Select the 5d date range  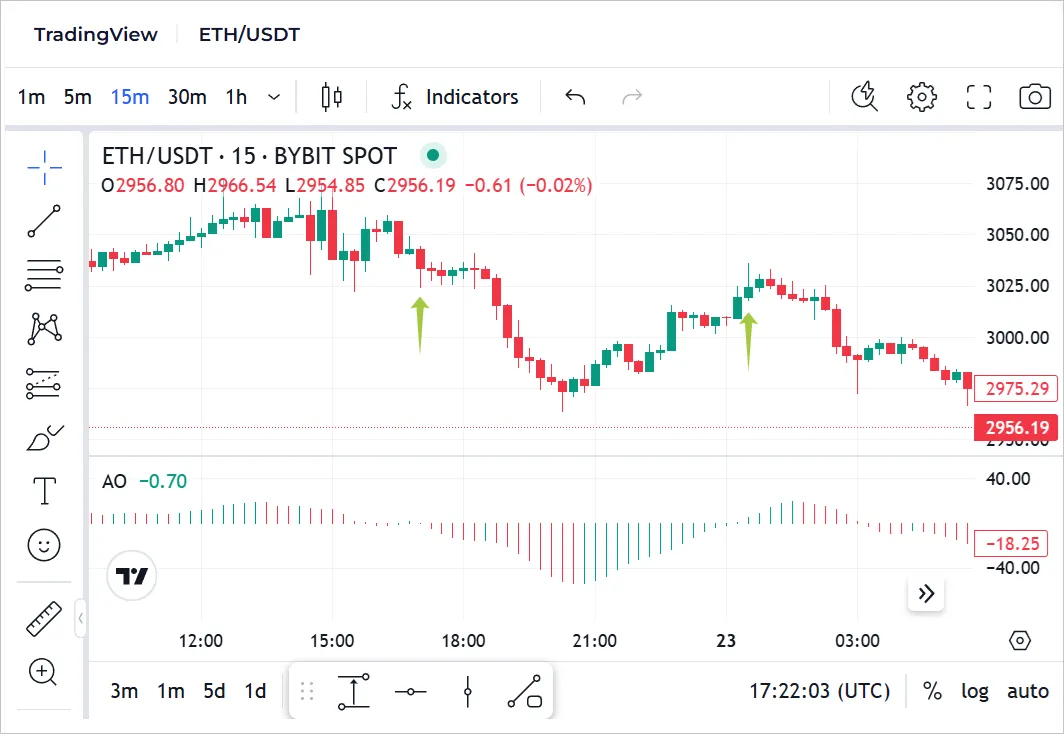coord(214,691)
